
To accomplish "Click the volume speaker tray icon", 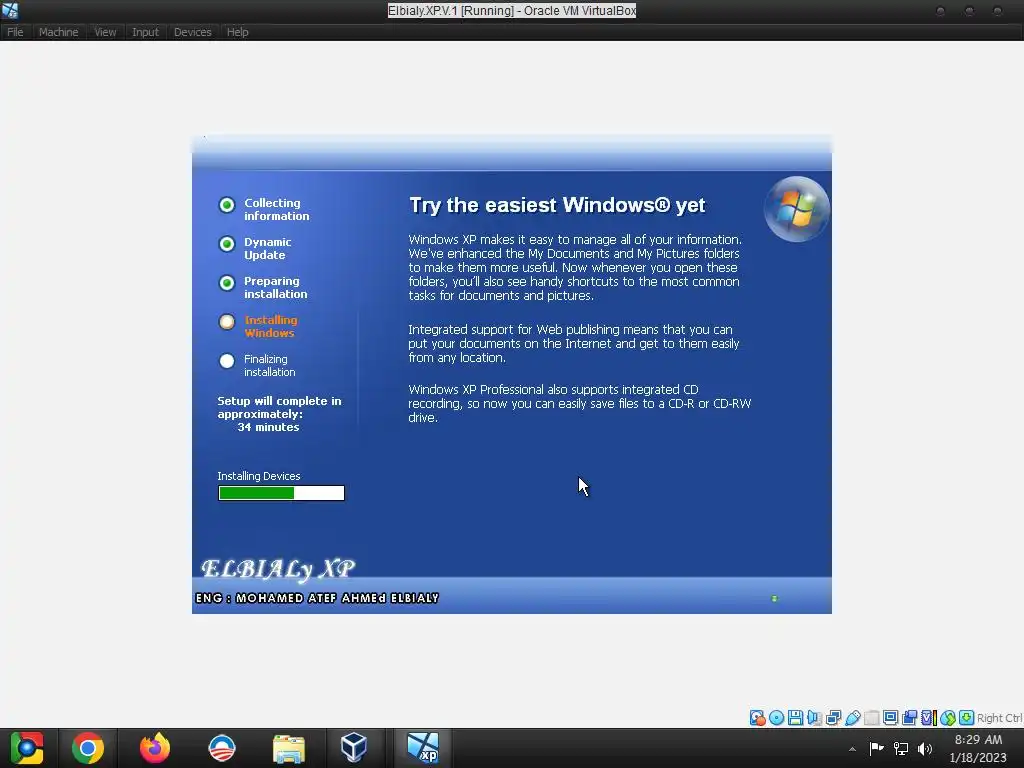I will point(925,748).
